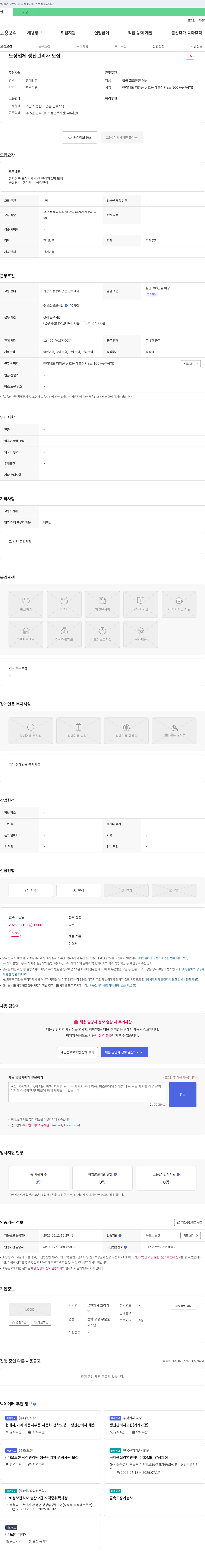Open the 지도 보기 dropdown for 근무 예정지
Screen dimensions: 205x1568
[x=190, y=363]
